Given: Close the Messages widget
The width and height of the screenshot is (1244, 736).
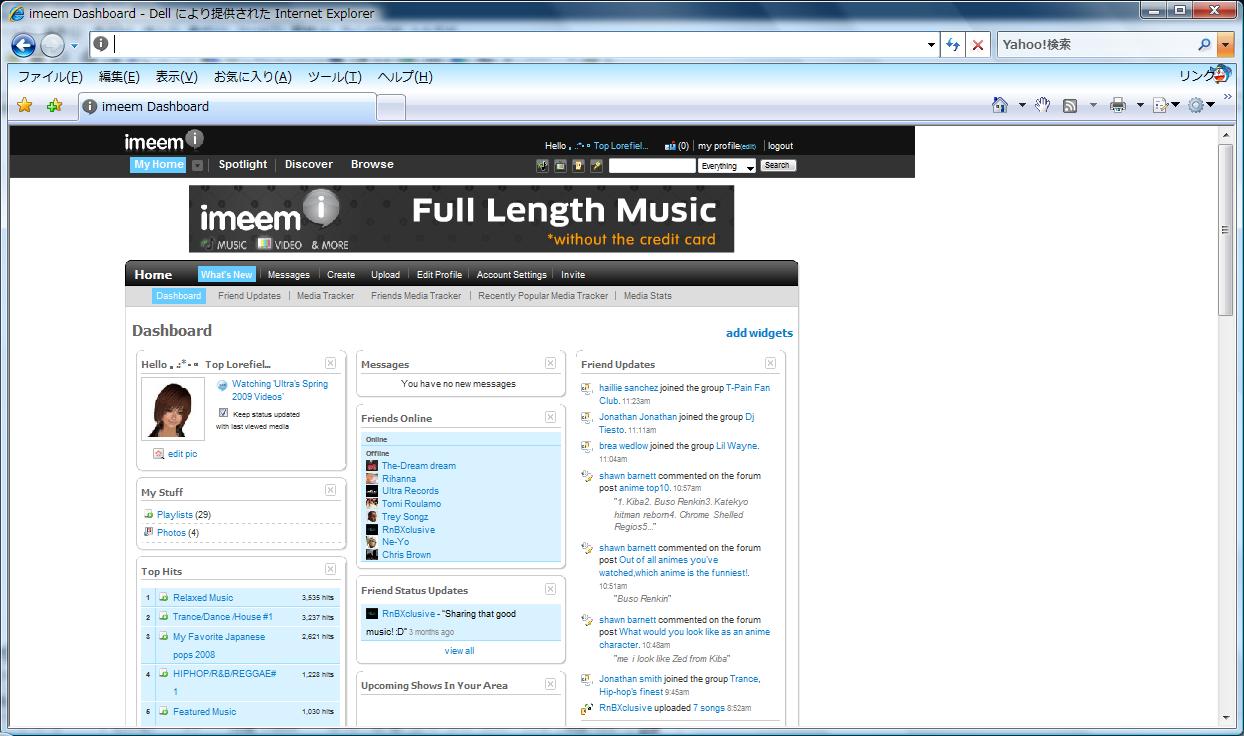Looking at the screenshot, I should click(x=550, y=363).
